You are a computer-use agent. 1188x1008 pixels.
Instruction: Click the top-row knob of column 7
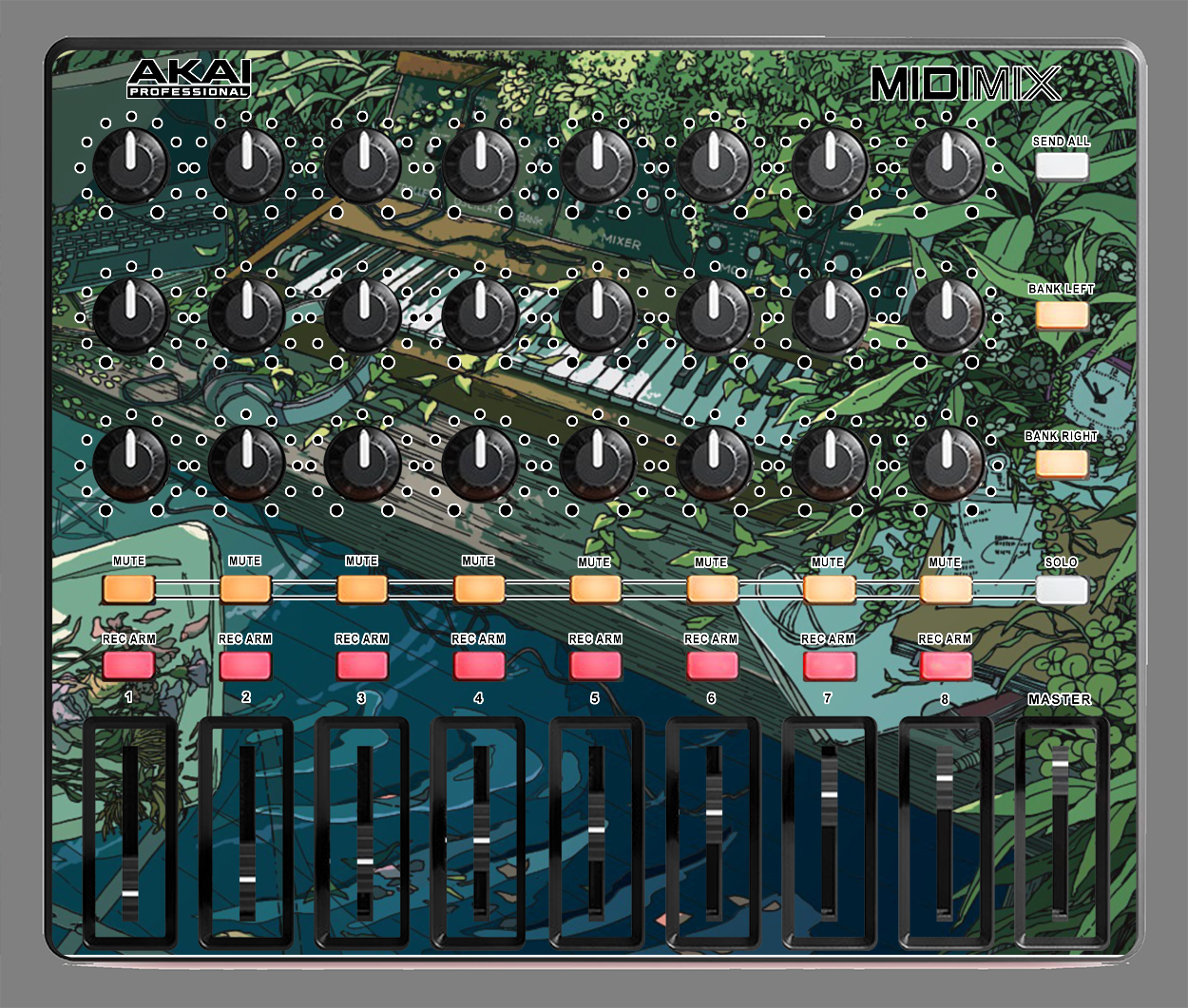coord(830,165)
